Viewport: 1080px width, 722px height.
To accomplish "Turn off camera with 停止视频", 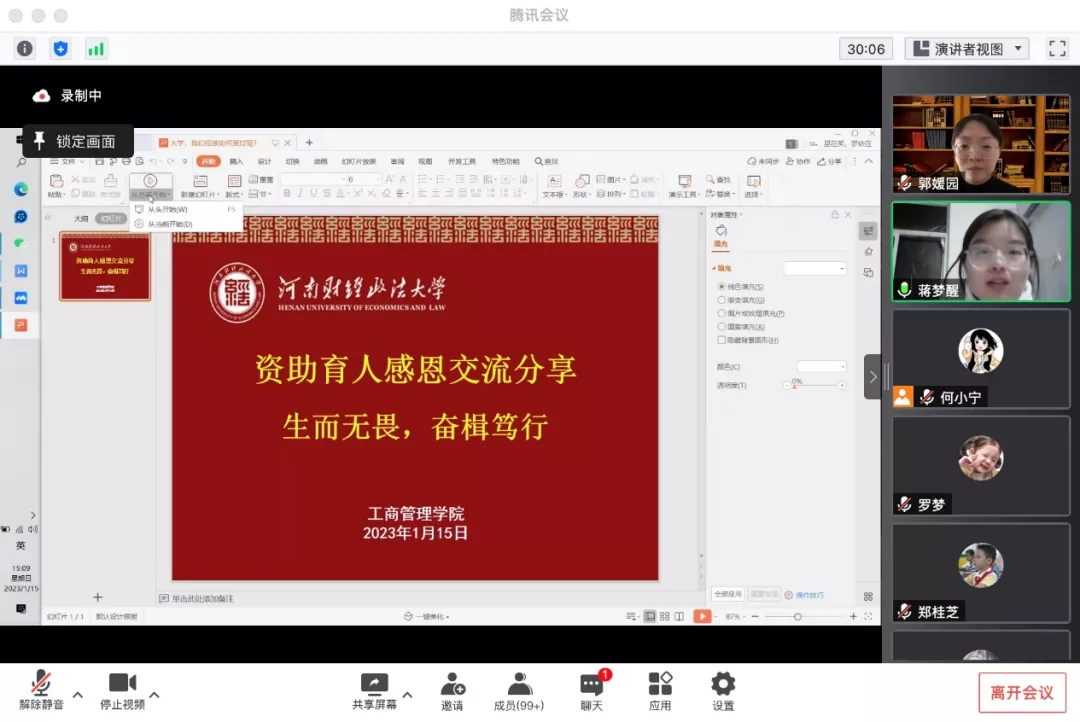I will click(122, 690).
